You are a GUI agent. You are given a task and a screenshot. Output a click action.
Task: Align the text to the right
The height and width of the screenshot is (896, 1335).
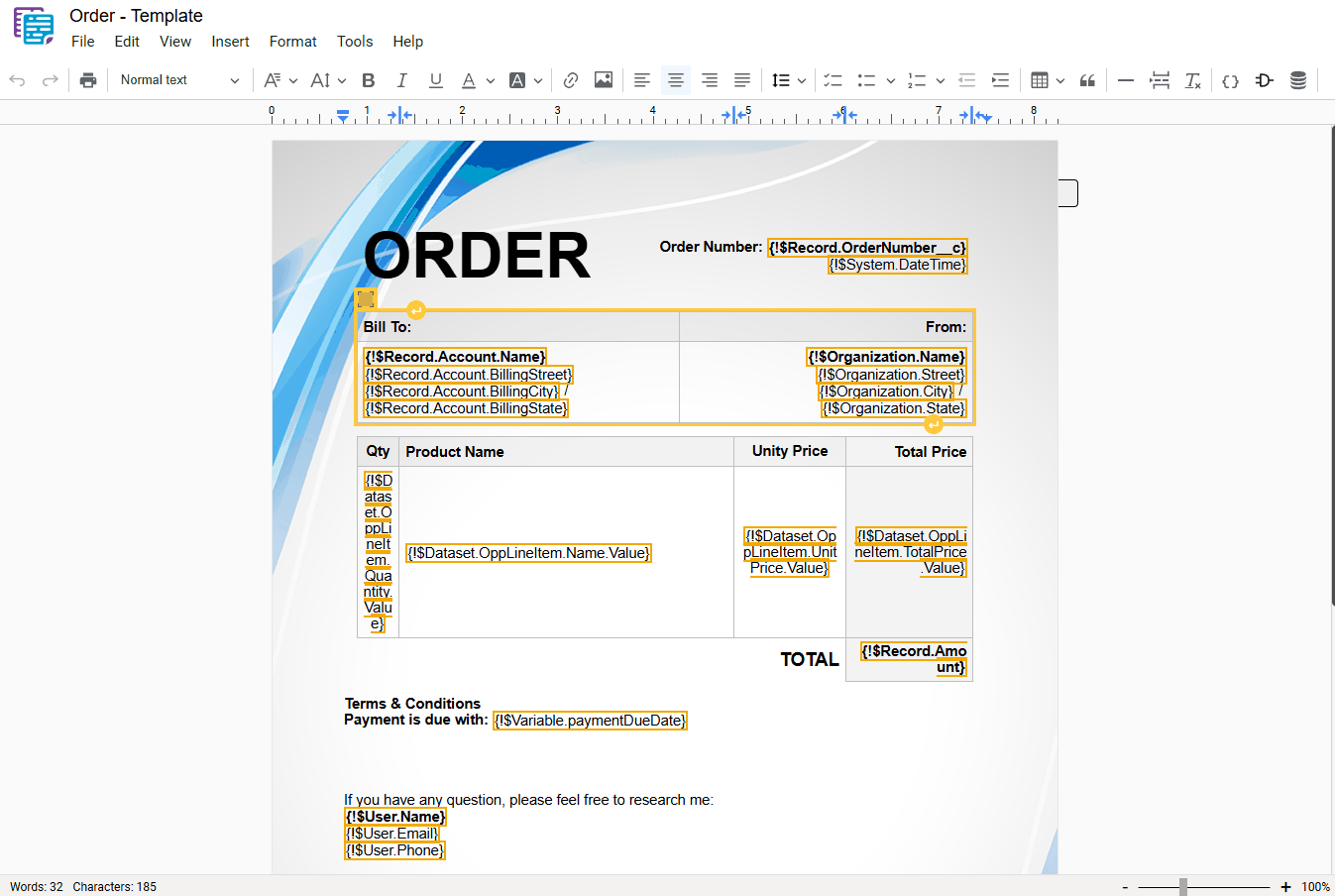[710, 80]
